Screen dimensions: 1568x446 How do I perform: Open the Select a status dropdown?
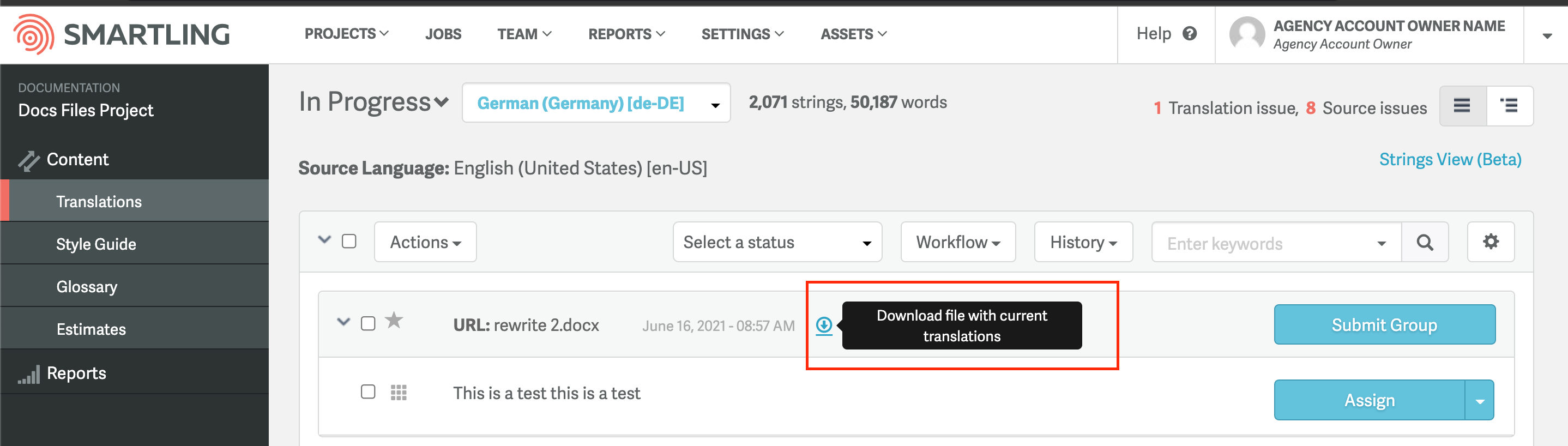(777, 242)
